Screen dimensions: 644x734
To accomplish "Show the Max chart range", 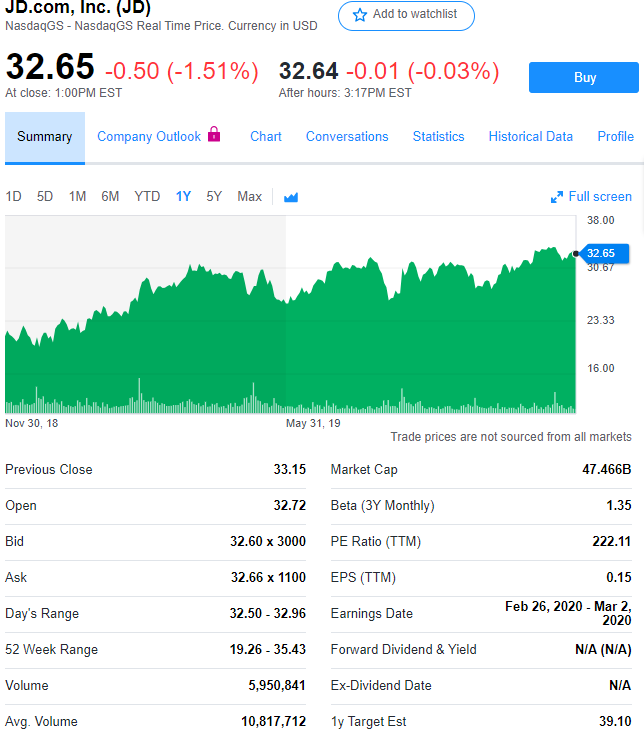I will (249, 197).
